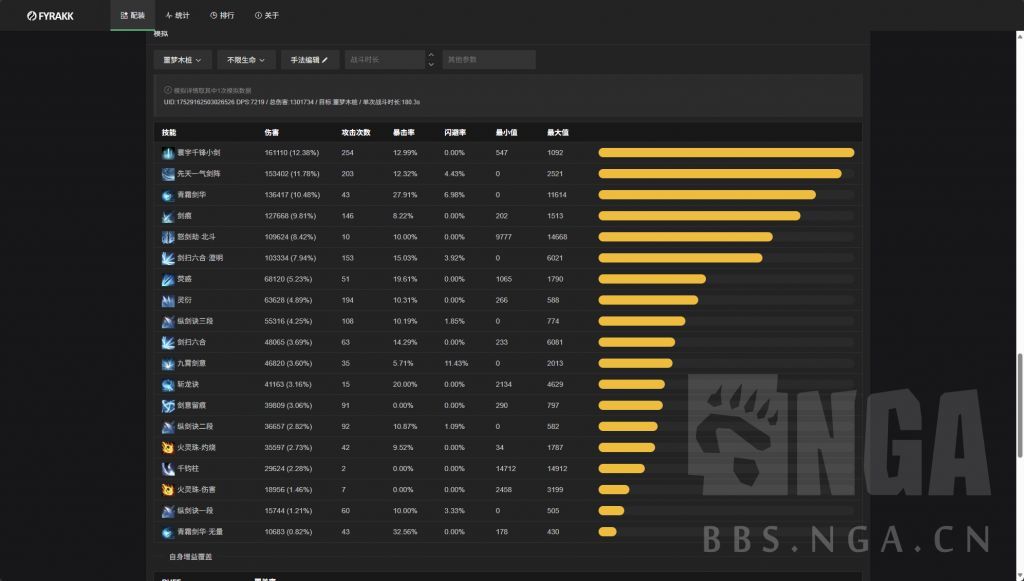Open the 关于 page link
Image resolution: width=1024 pixels, height=581 pixels.
tap(267, 16)
